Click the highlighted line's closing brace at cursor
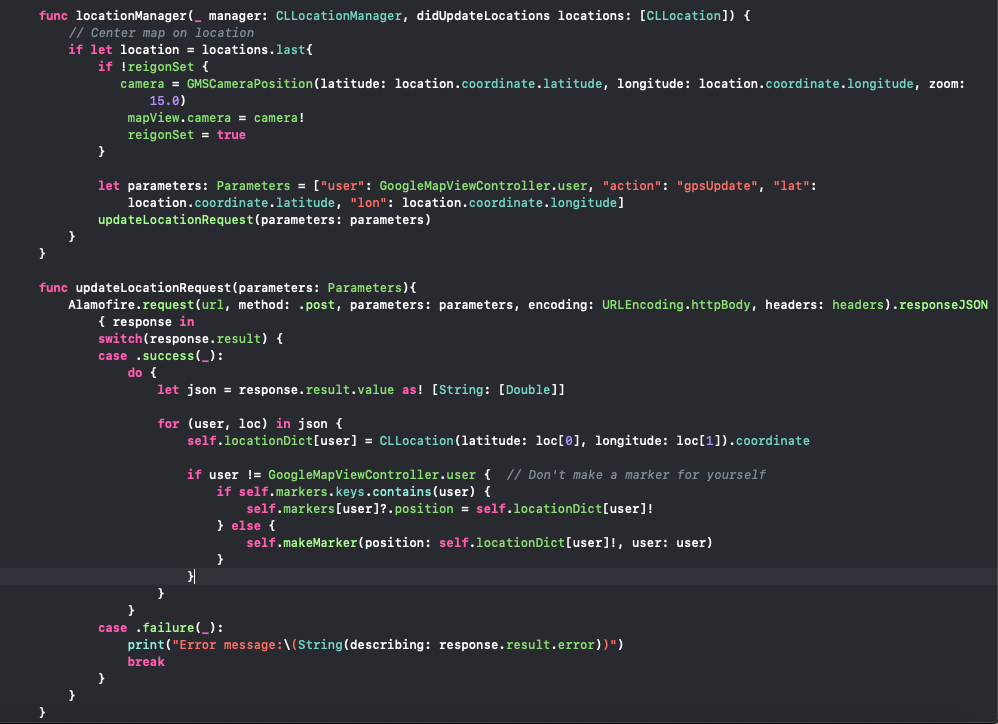The height and width of the screenshot is (724, 998). tap(190, 576)
